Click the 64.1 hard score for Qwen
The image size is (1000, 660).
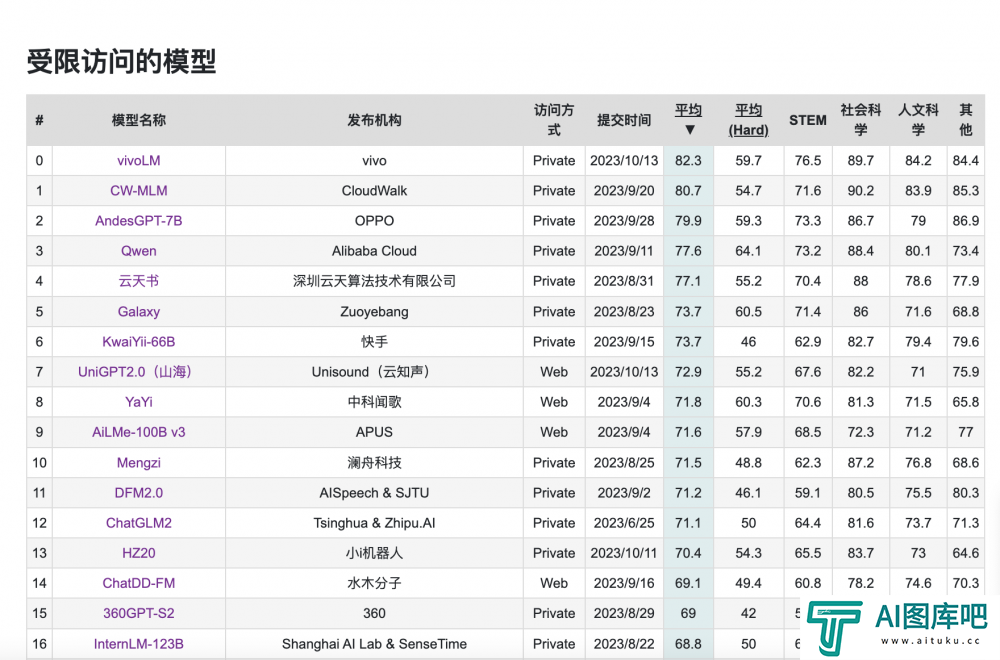(x=748, y=251)
